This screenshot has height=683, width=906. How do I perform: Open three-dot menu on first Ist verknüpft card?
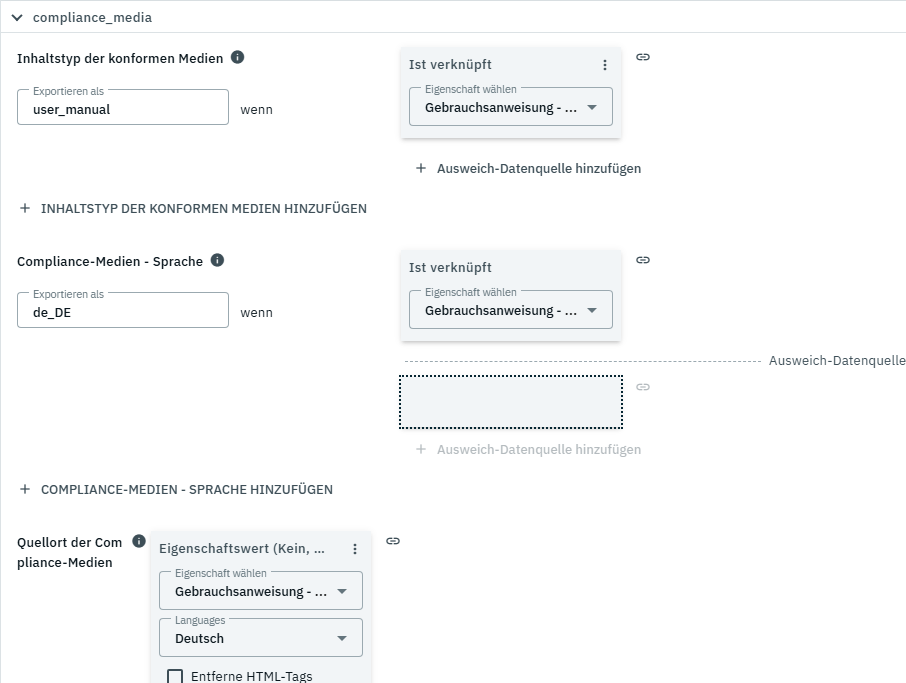[x=604, y=65]
